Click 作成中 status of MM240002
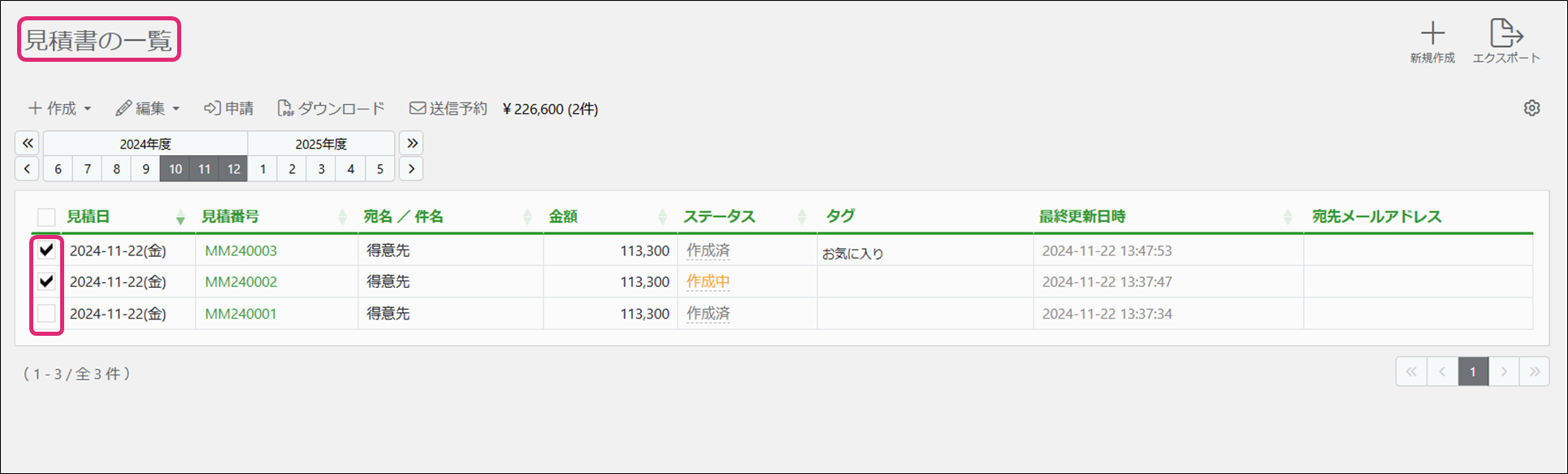 (708, 282)
